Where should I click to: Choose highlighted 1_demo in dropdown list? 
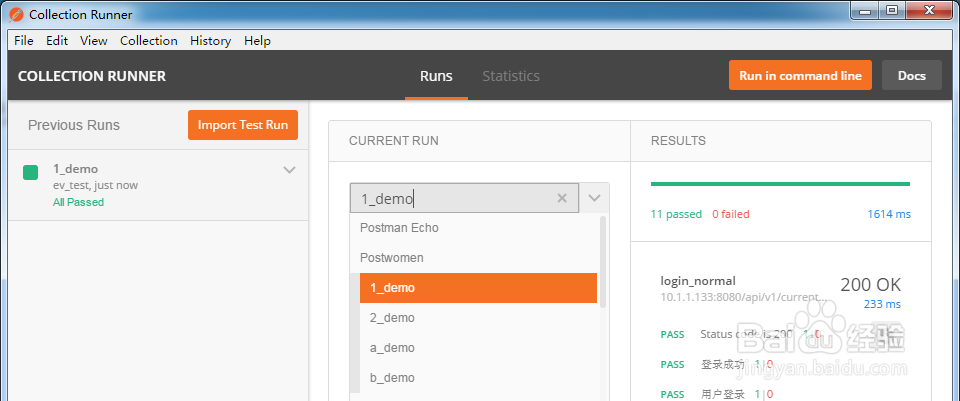point(478,288)
